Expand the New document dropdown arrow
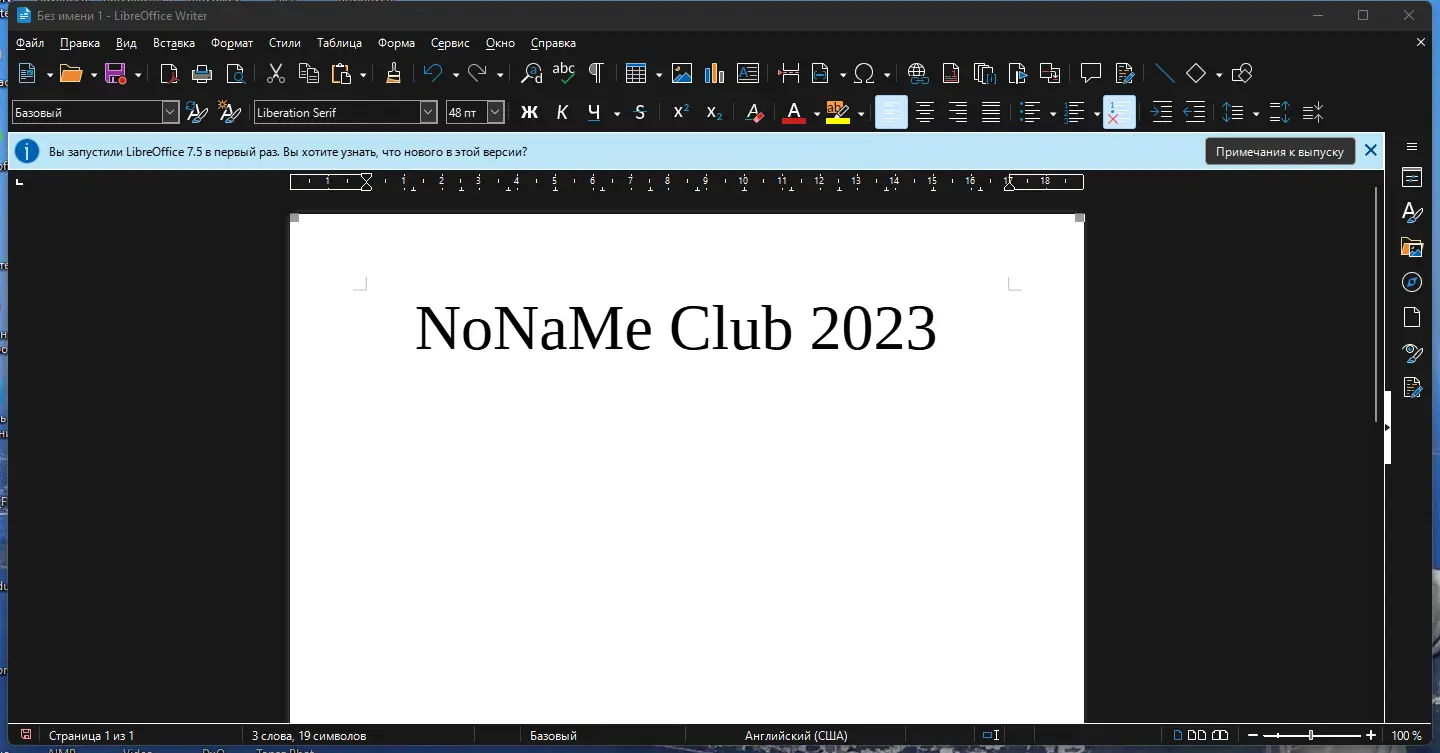 (x=49, y=74)
